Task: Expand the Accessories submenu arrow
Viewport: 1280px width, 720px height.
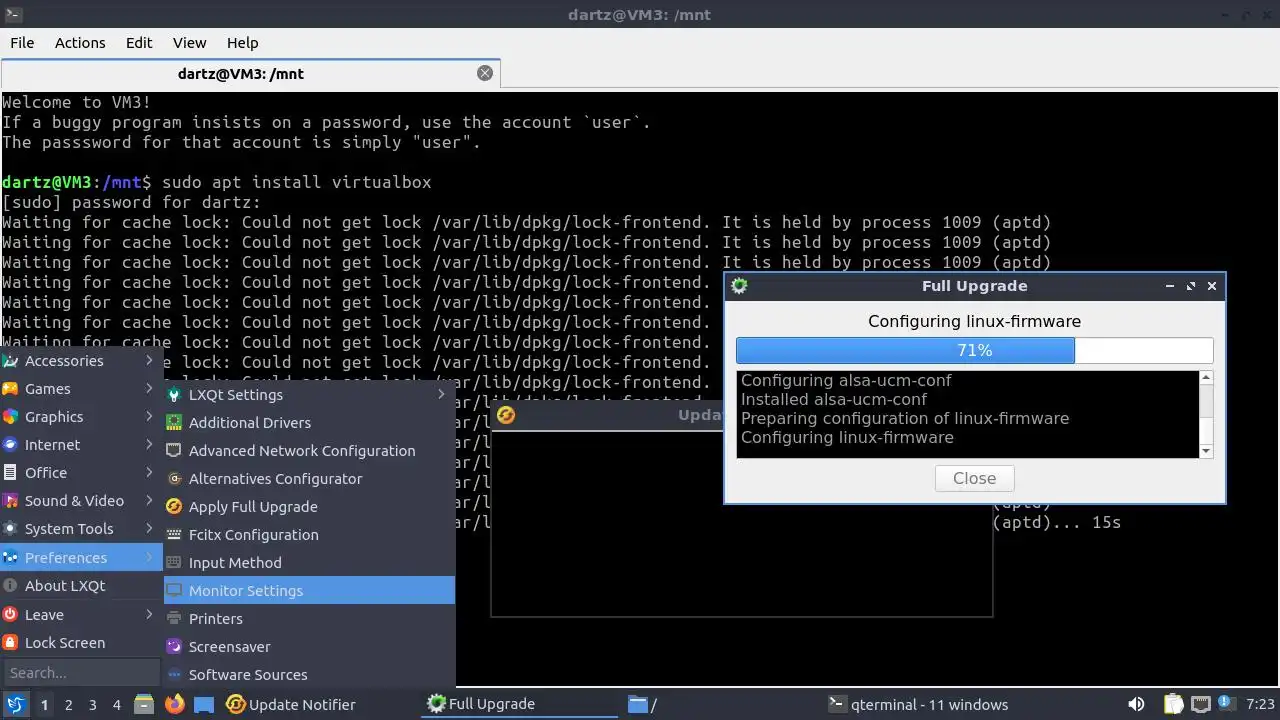Action: coord(149,361)
